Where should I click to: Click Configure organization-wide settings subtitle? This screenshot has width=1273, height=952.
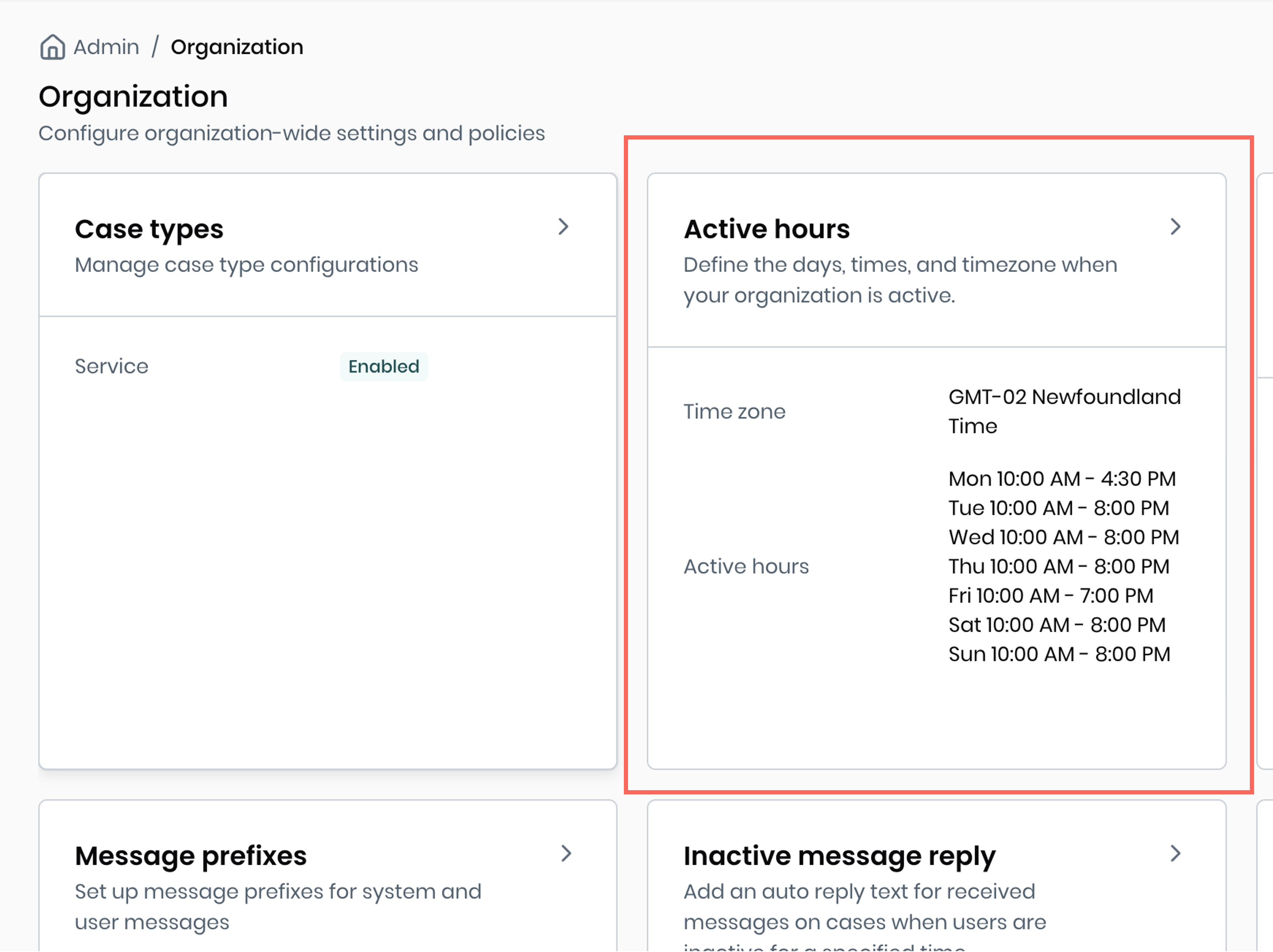pyautogui.click(x=292, y=134)
